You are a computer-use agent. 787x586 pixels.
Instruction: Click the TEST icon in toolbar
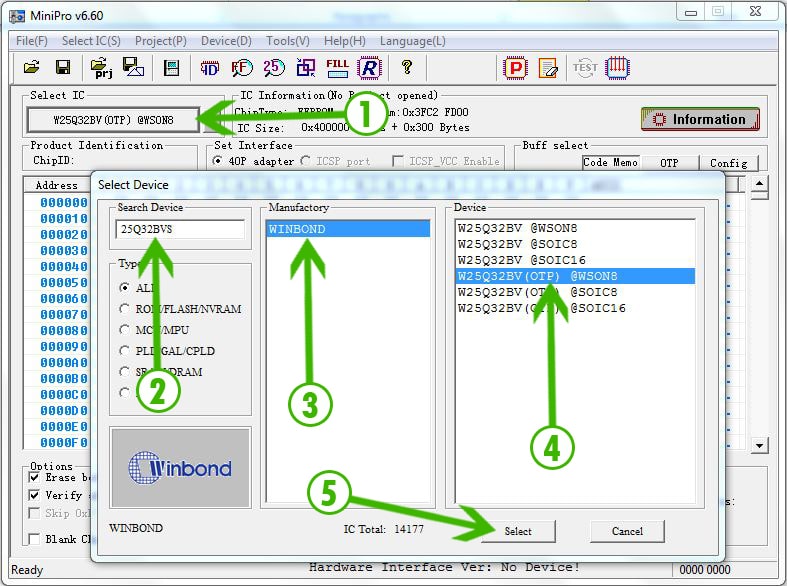pyautogui.click(x=585, y=68)
